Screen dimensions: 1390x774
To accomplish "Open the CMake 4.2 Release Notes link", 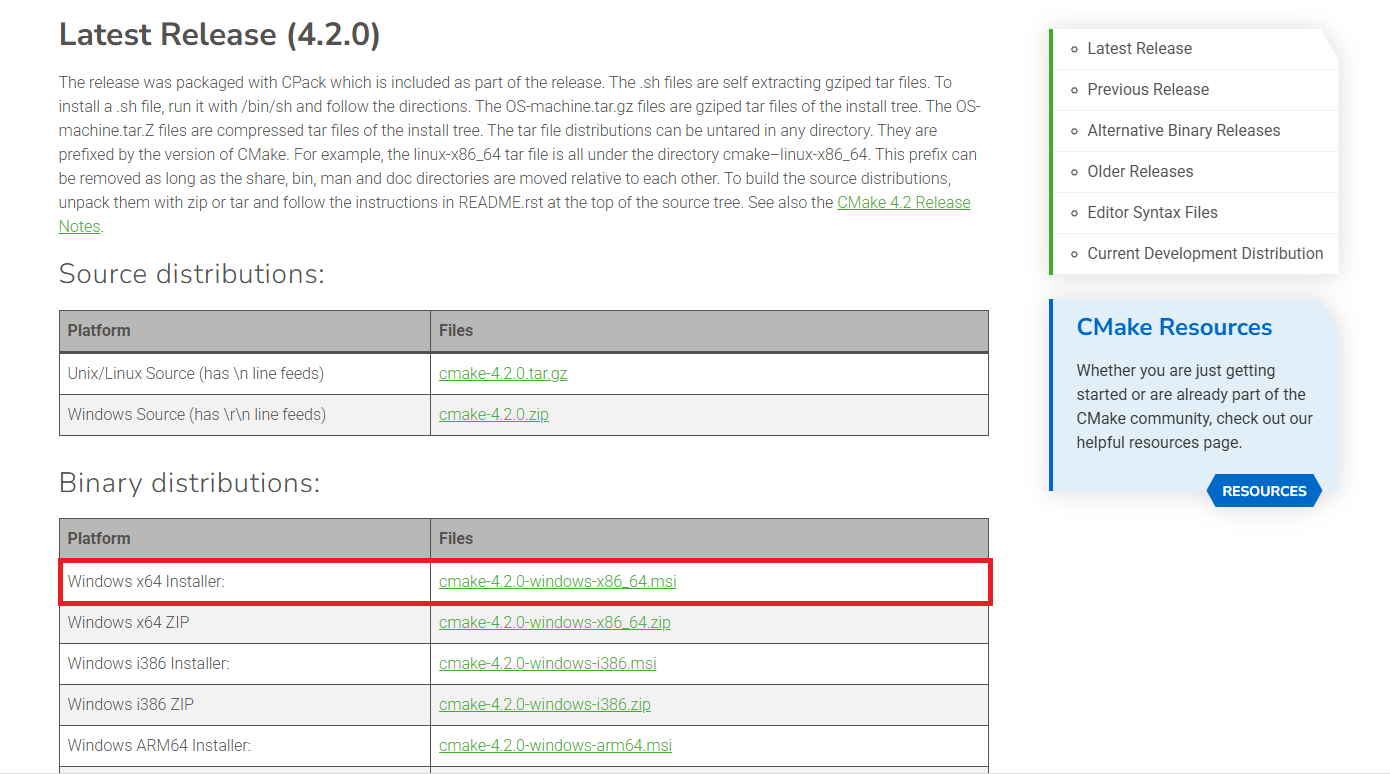I will click(x=904, y=202).
